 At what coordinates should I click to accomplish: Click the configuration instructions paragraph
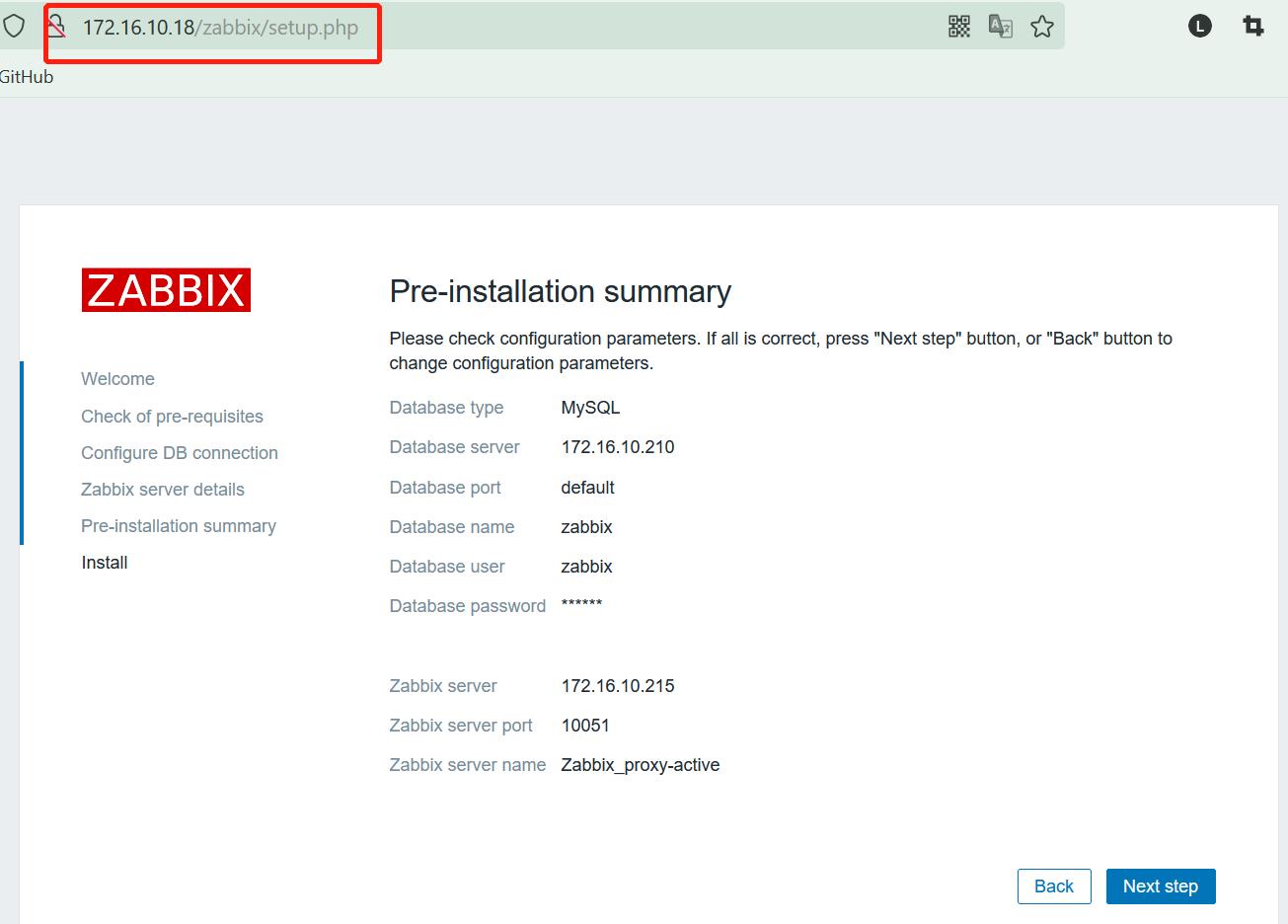click(781, 350)
